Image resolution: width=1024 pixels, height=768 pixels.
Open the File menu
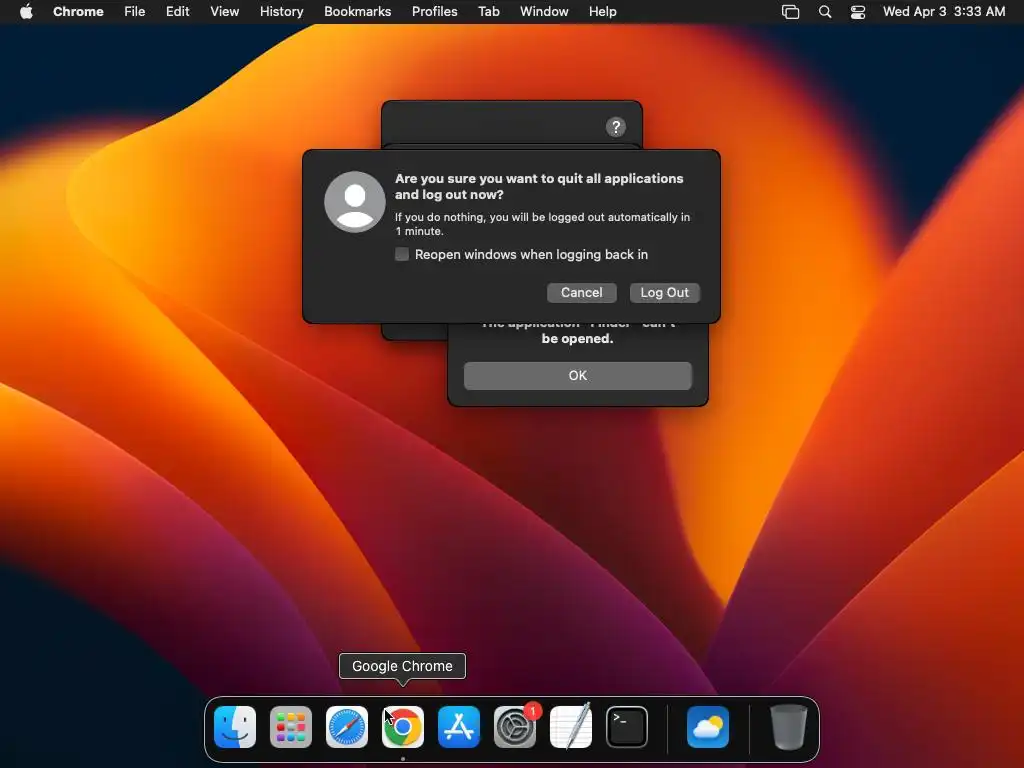tap(135, 11)
